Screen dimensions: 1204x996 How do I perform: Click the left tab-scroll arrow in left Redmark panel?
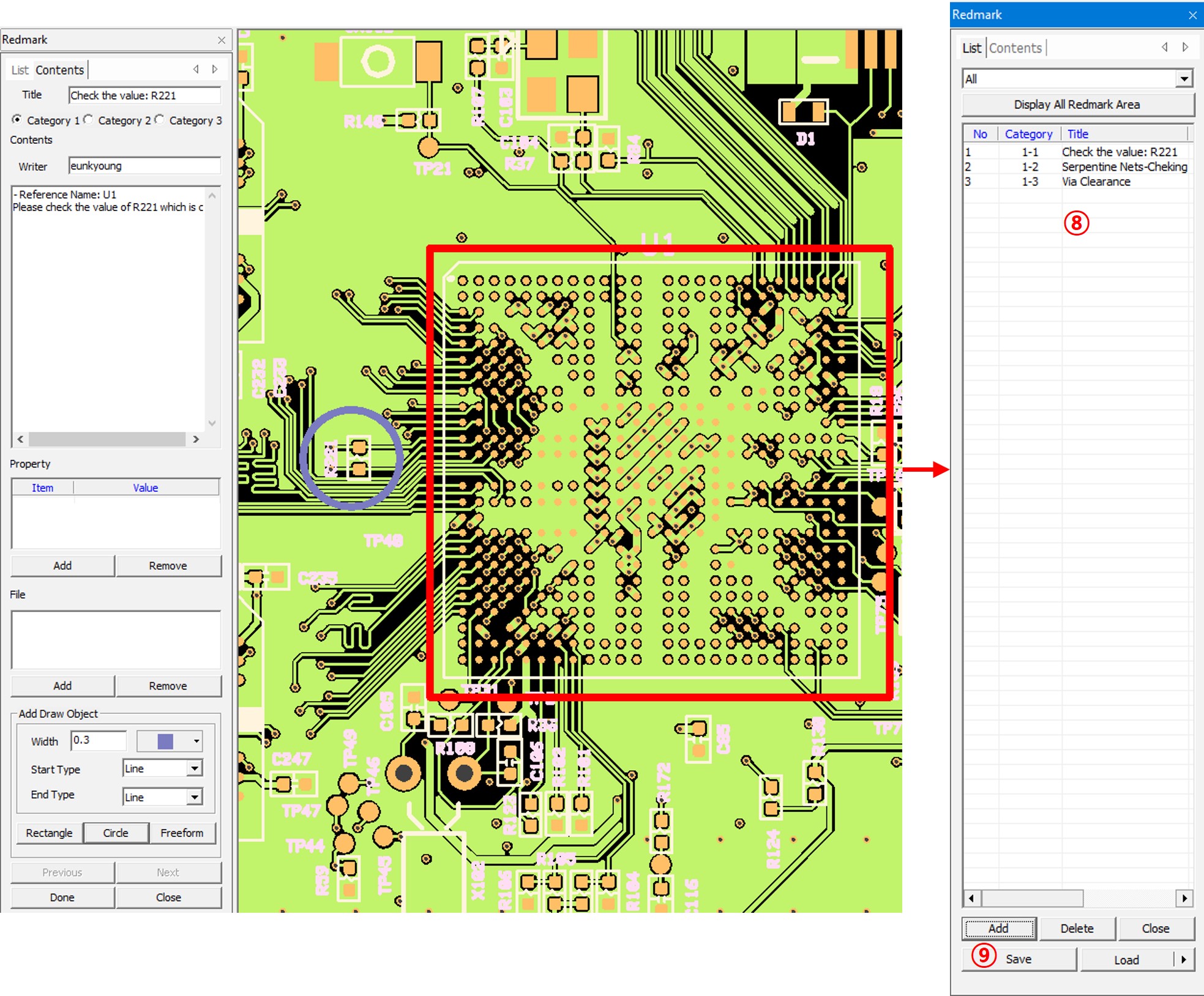click(x=196, y=69)
